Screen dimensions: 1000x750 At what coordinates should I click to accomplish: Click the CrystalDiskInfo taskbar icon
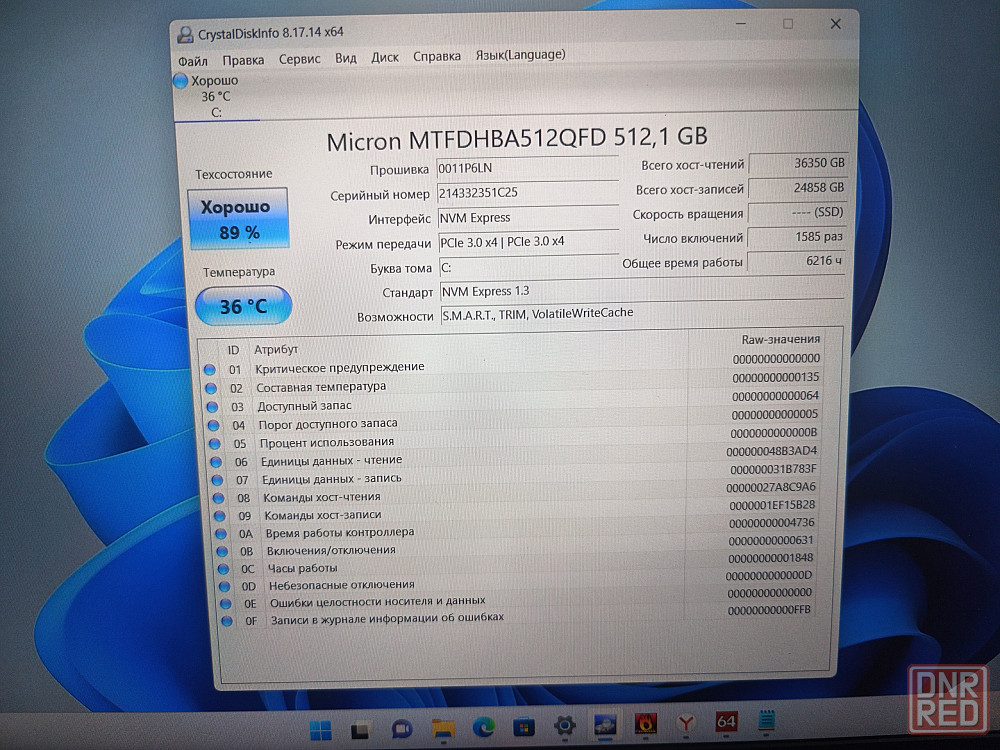(605, 724)
